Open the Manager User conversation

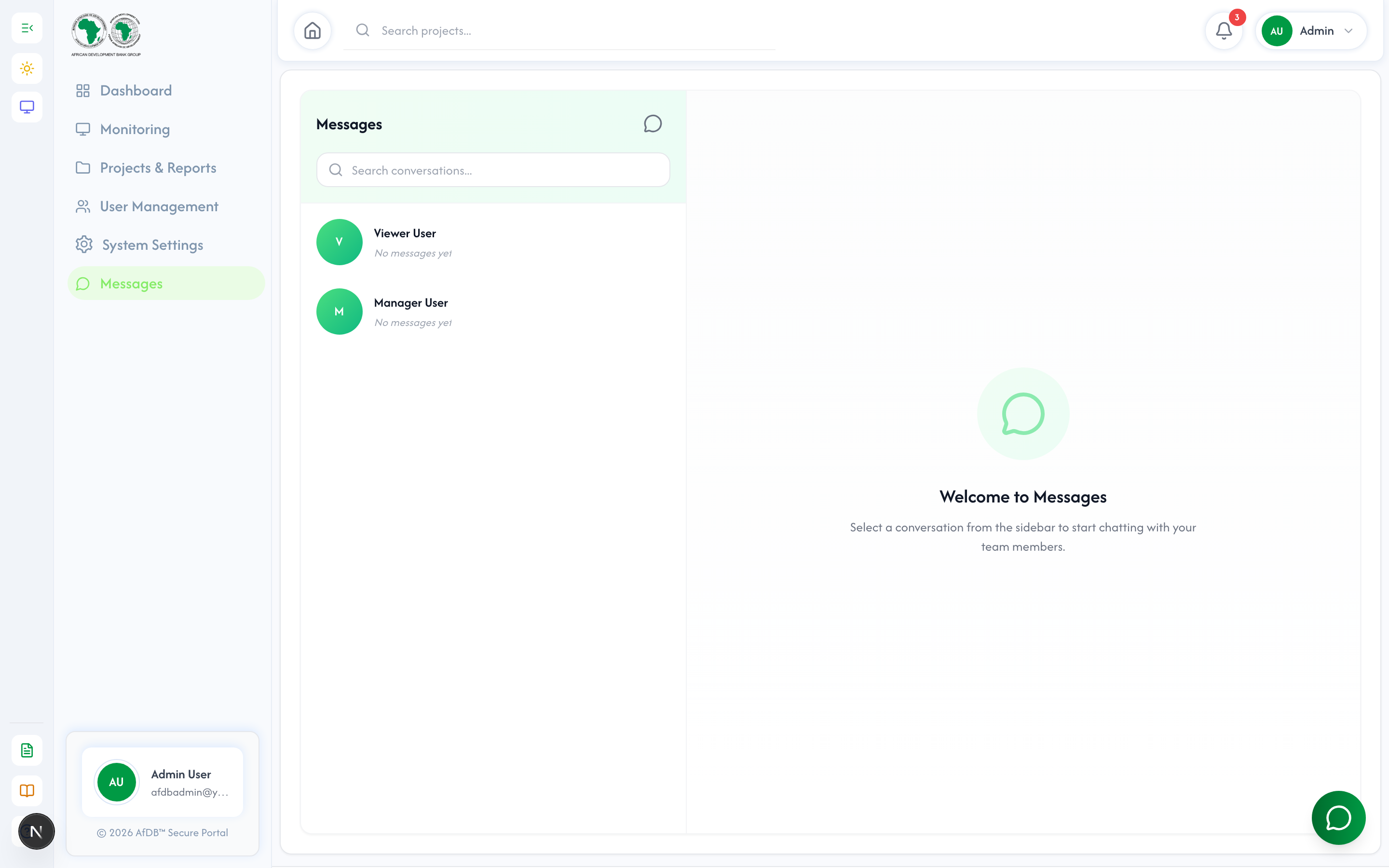(493, 311)
